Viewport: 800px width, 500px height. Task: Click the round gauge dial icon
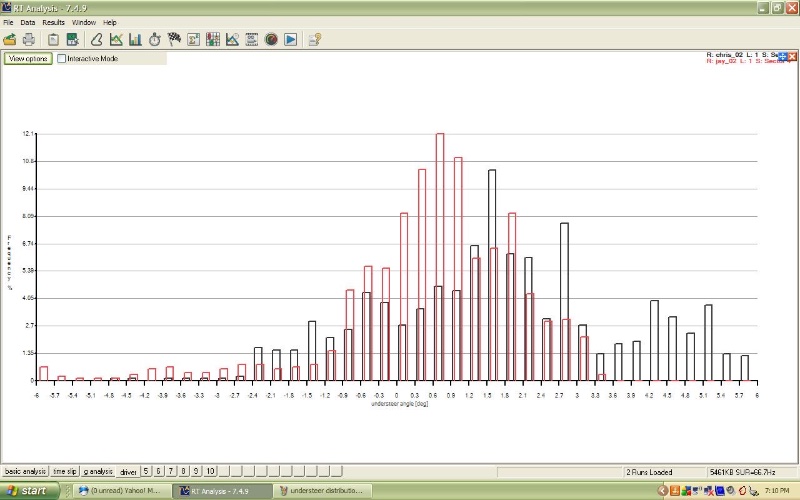[271, 40]
